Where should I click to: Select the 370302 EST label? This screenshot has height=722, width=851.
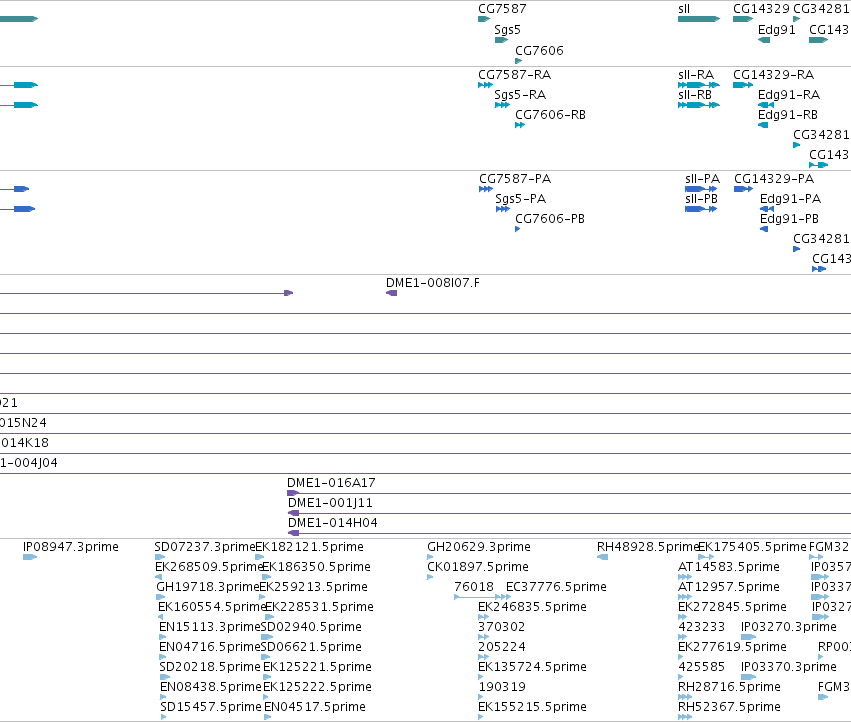501,627
